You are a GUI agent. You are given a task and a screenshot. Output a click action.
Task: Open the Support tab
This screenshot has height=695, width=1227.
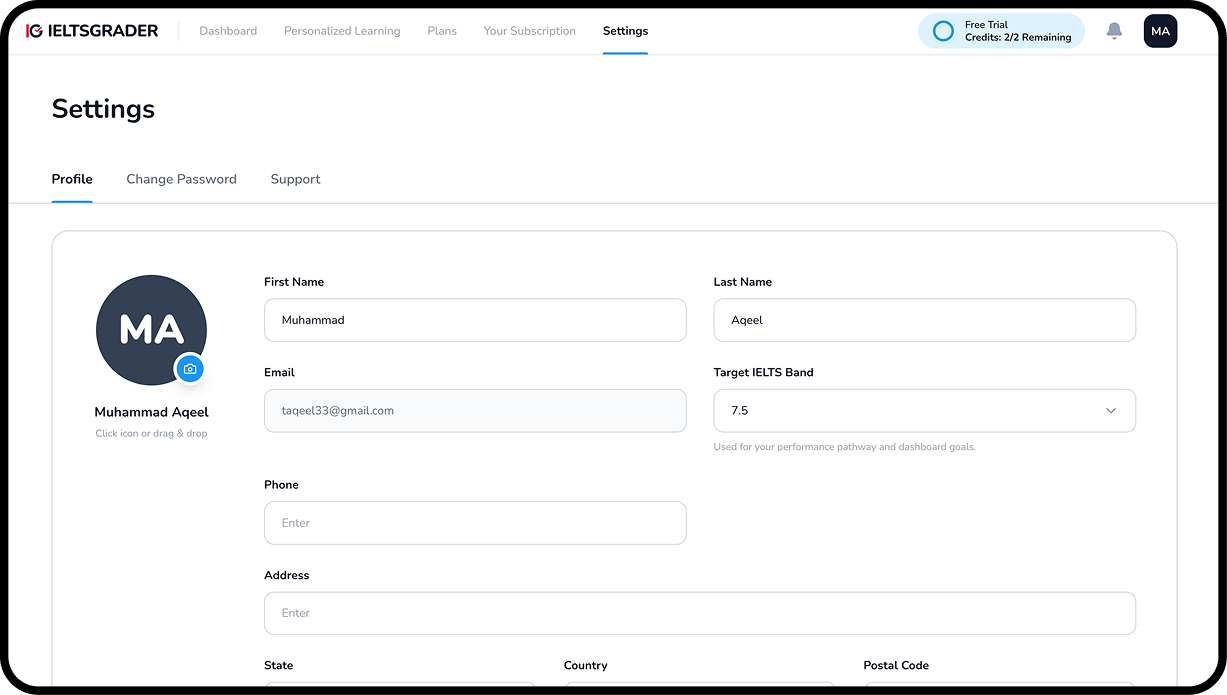coord(295,179)
